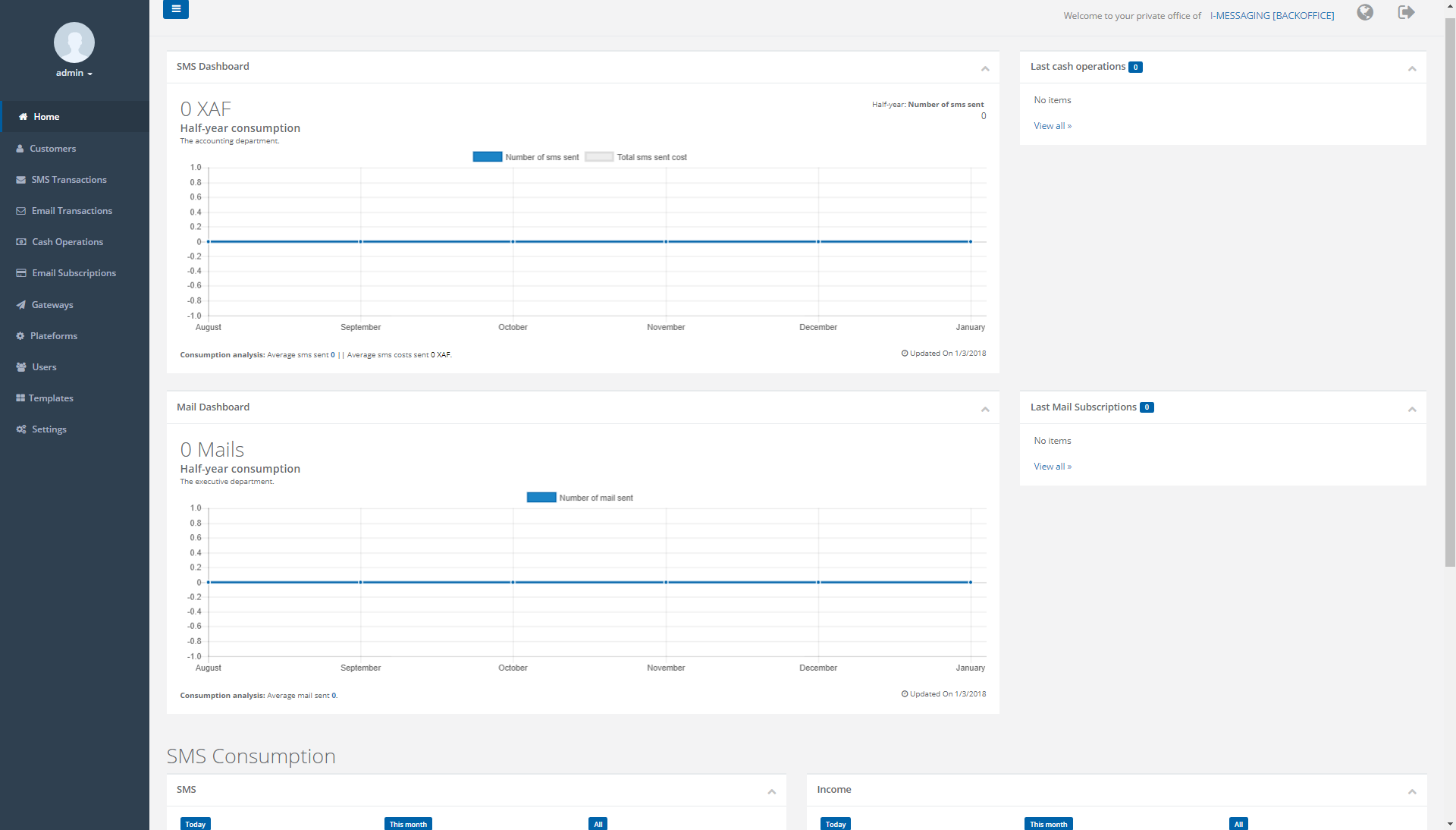Collapse the SMS Dashboard panel

click(x=985, y=68)
